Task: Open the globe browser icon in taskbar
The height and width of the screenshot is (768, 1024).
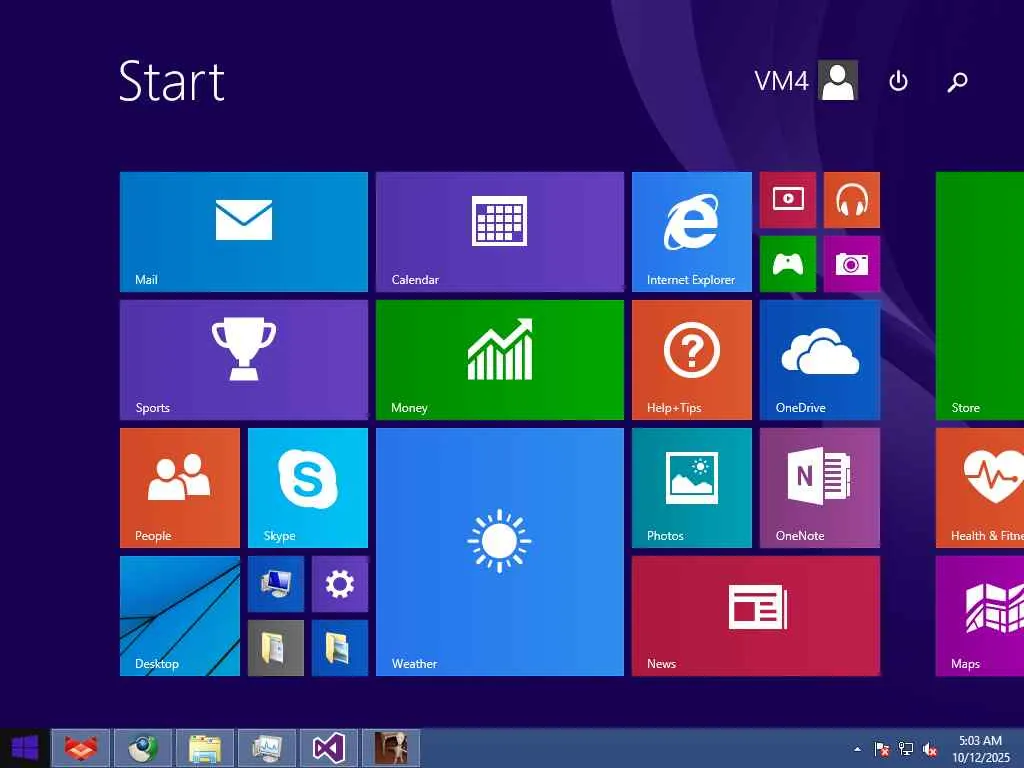Action: (142, 748)
